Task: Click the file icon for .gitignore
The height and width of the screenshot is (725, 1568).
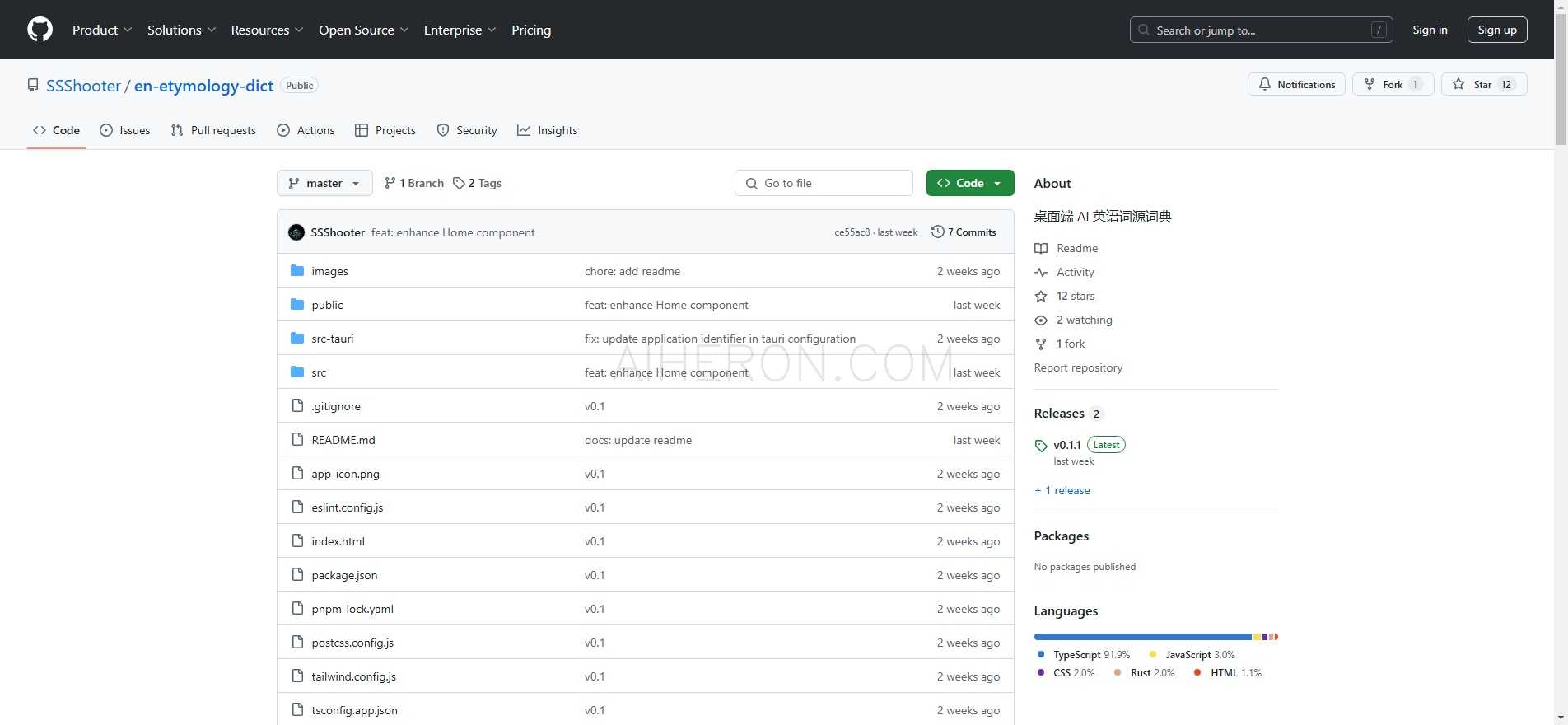Action: [x=297, y=406]
